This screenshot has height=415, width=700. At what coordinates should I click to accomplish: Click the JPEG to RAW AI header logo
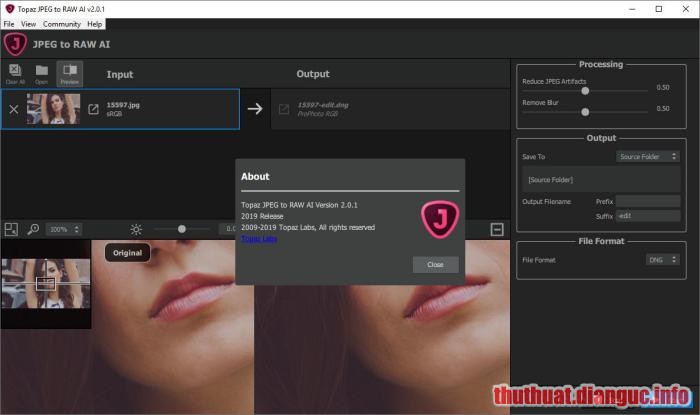pyautogui.click(x=15, y=44)
